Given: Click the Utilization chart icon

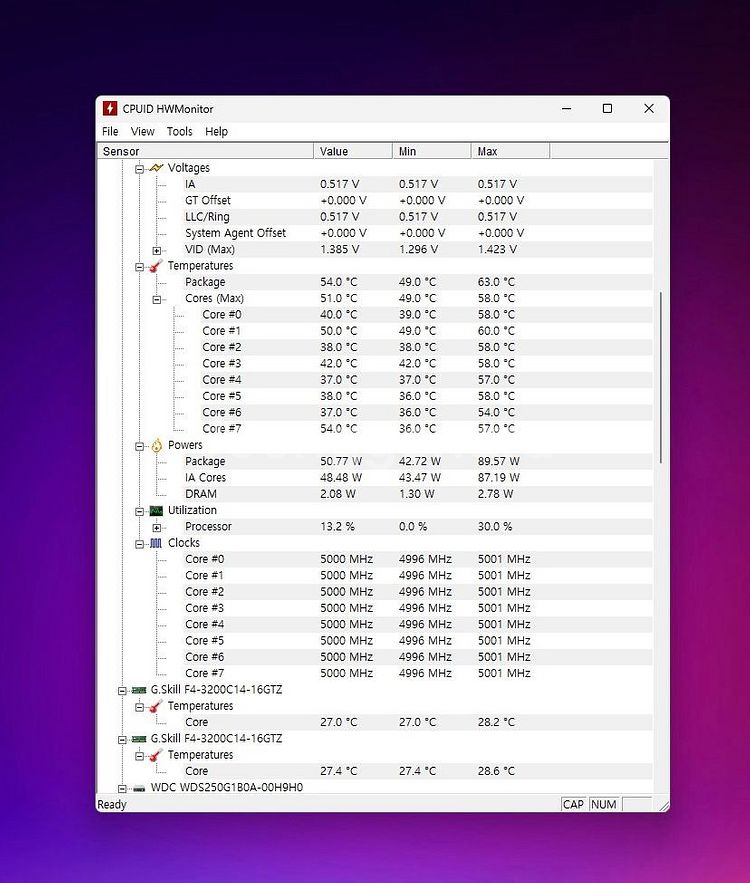Looking at the screenshot, I should coord(156,511).
